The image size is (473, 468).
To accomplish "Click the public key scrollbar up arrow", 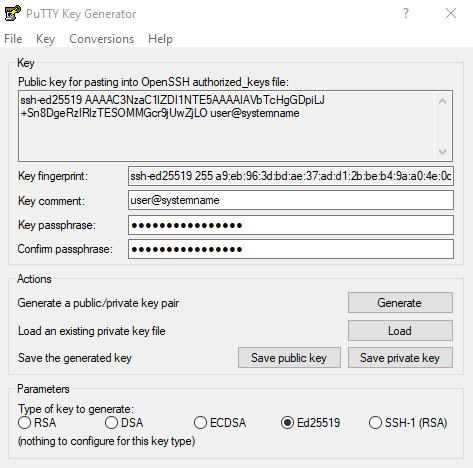I will coord(442,101).
